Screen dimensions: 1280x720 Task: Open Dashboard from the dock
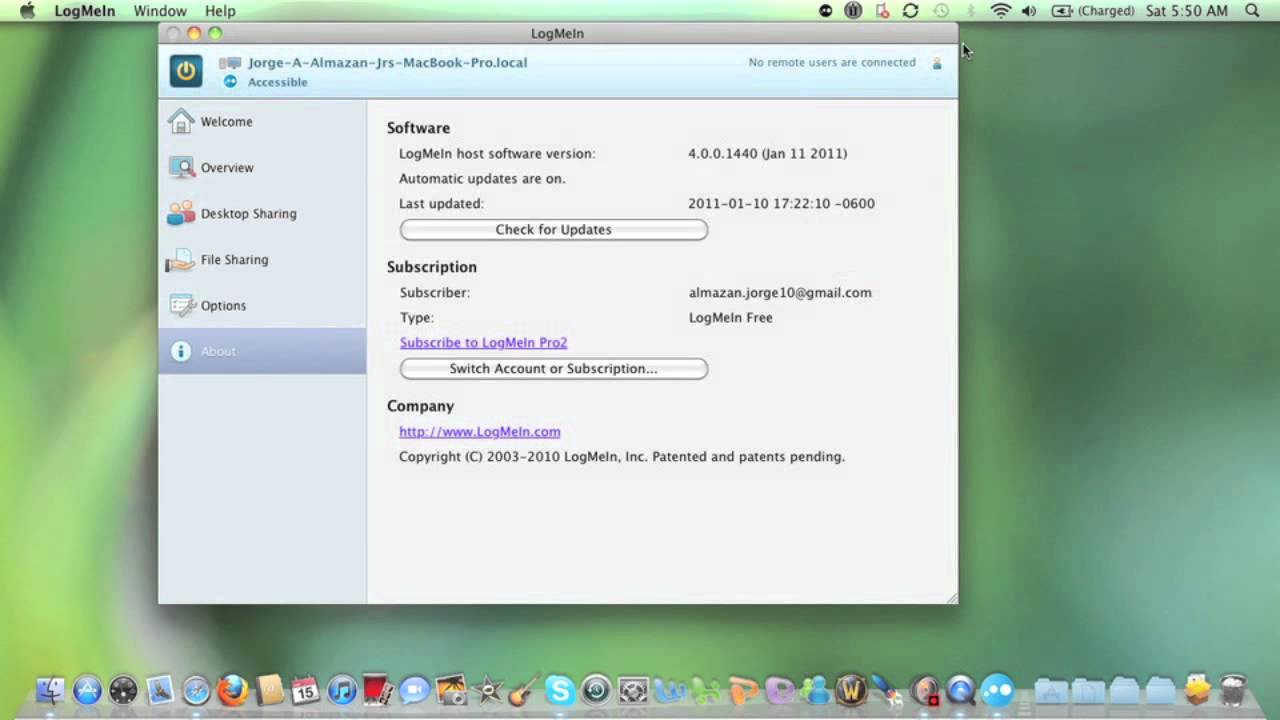[x=123, y=690]
